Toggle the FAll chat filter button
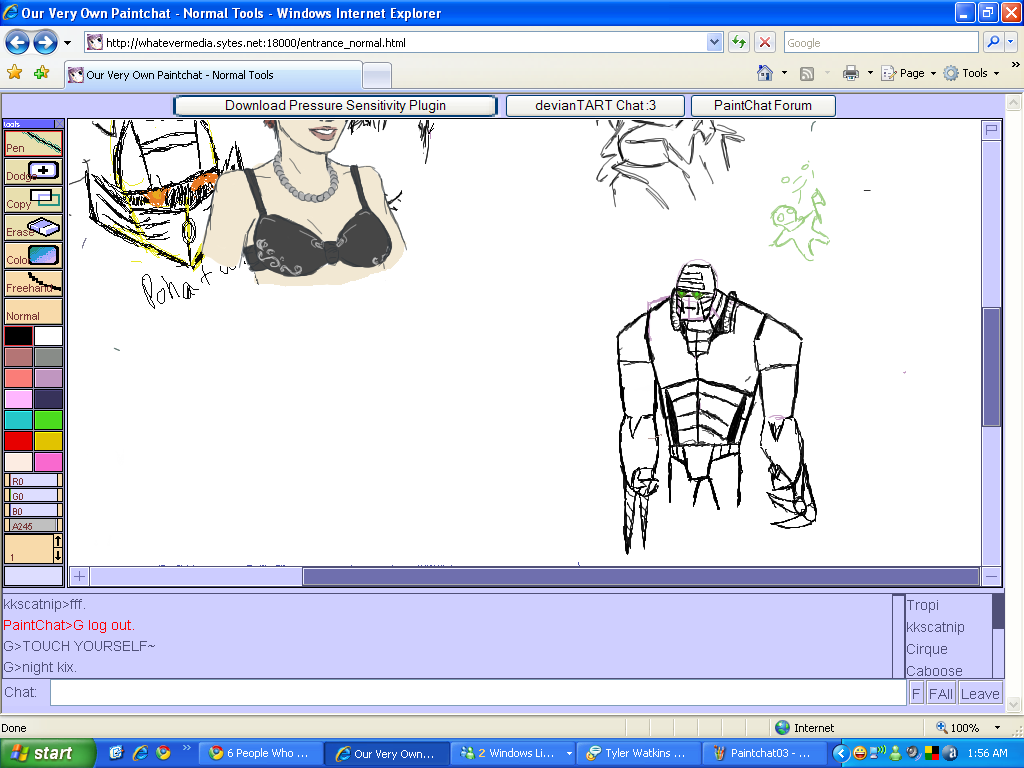1024x768 pixels. [x=940, y=692]
